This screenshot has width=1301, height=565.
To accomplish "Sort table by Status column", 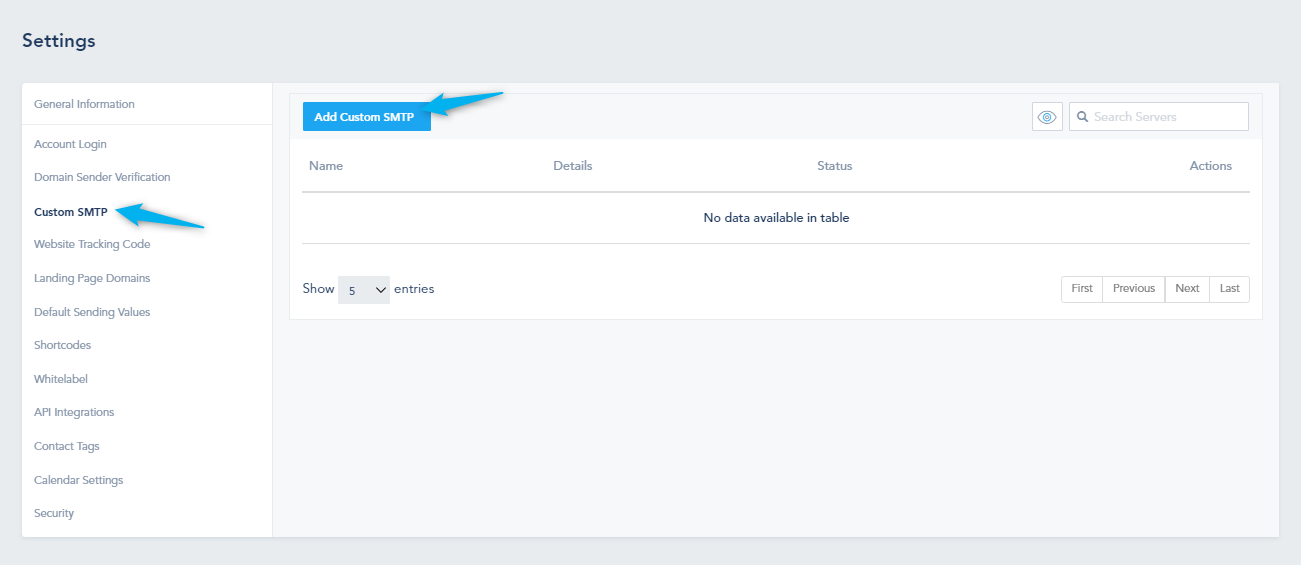I will click(x=835, y=166).
